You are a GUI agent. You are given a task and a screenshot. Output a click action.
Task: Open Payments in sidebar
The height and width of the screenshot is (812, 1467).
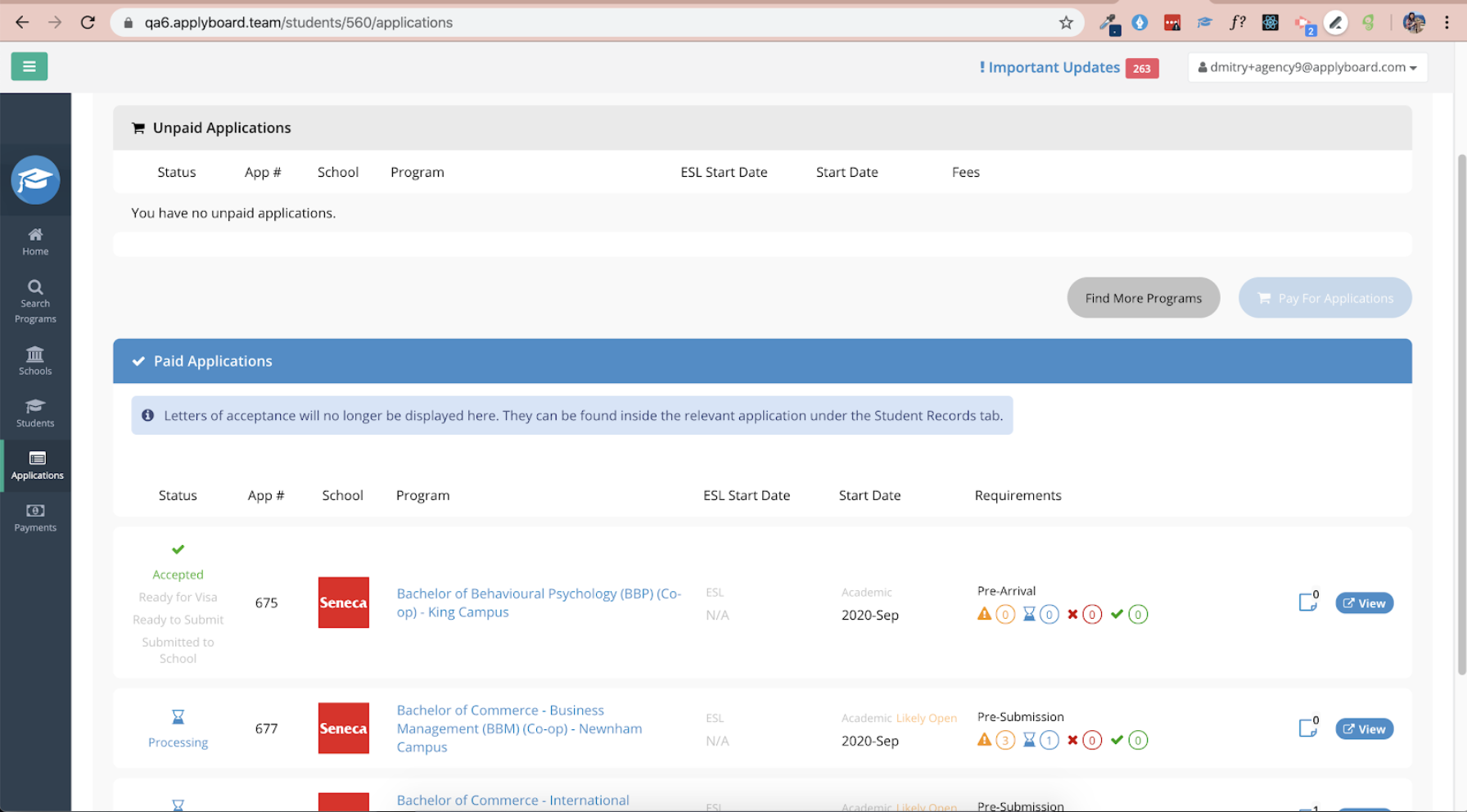[x=35, y=518]
